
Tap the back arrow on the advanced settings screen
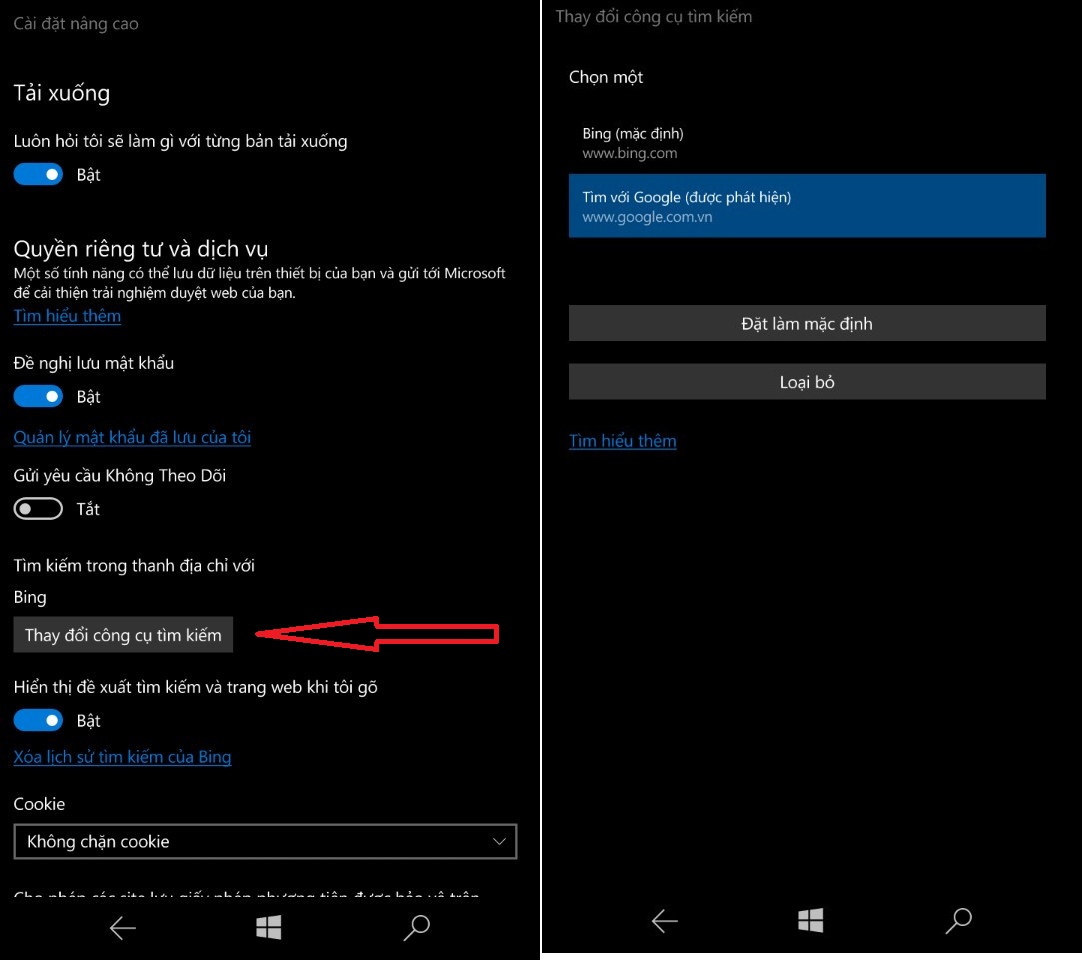point(123,928)
